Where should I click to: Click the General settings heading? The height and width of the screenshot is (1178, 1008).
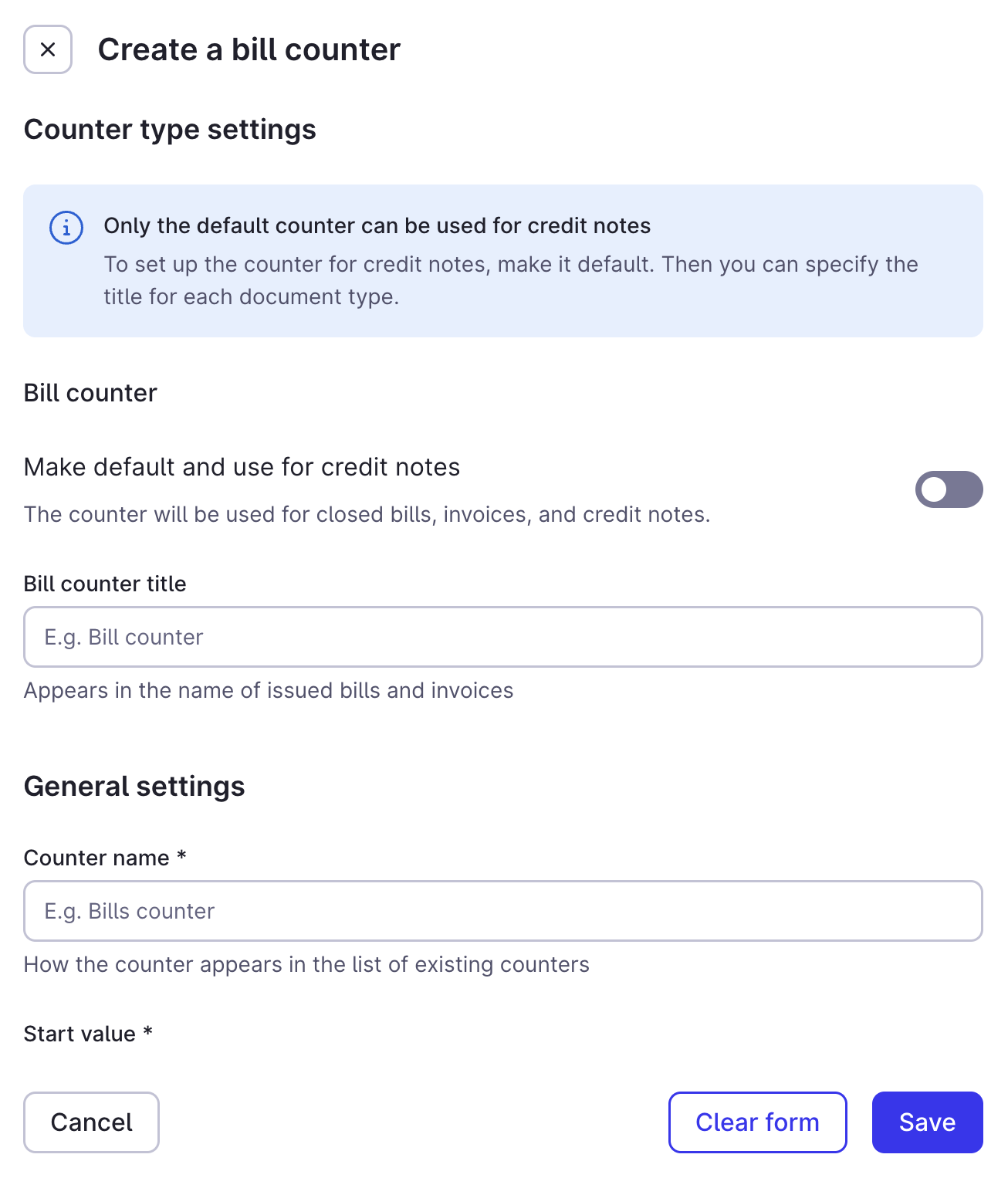[x=134, y=786]
